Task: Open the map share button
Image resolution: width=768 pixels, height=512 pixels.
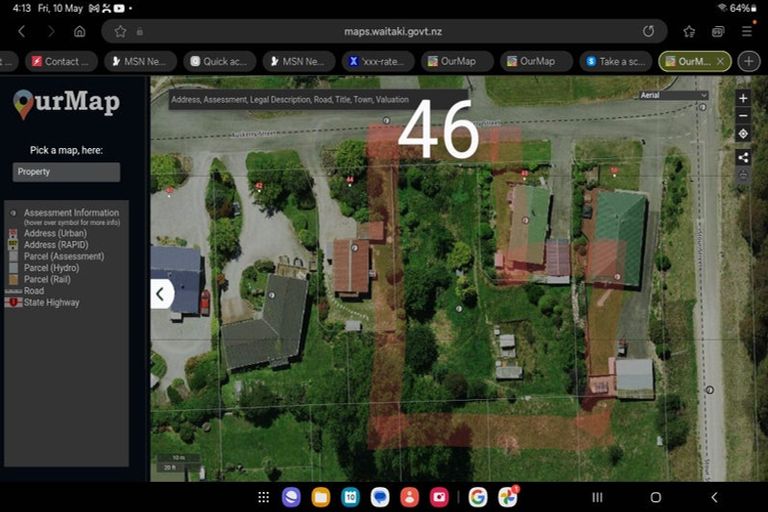Action: (x=742, y=157)
